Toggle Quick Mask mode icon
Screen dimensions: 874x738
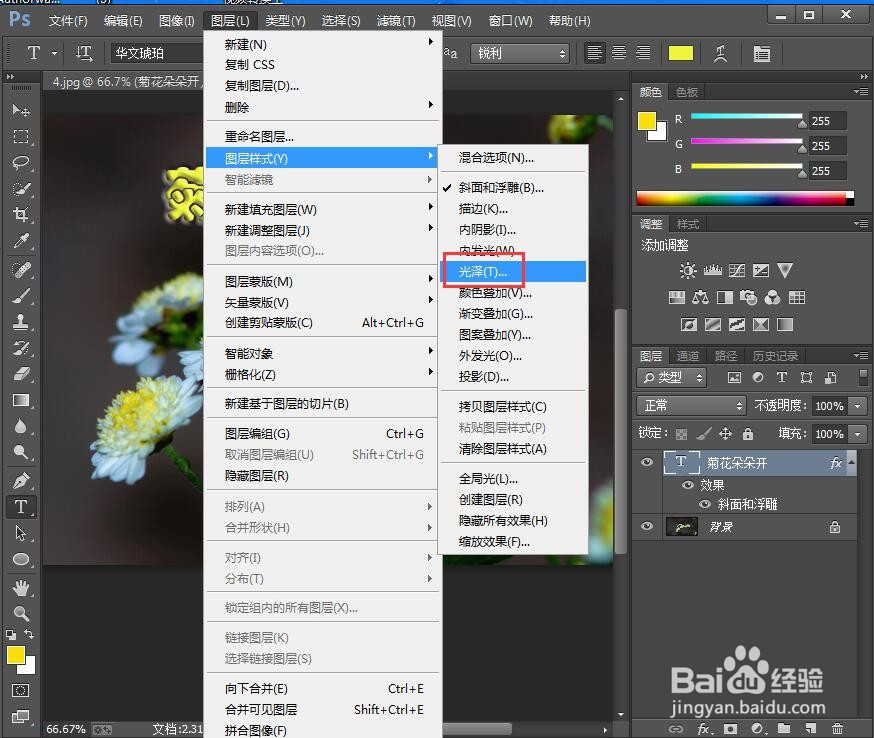[x=21, y=691]
